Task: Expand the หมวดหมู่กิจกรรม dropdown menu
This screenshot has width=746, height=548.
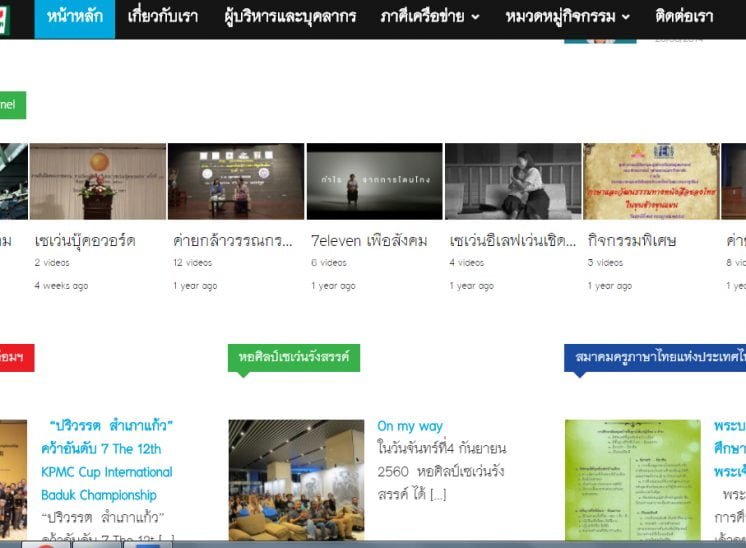Action: click(x=567, y=17)
